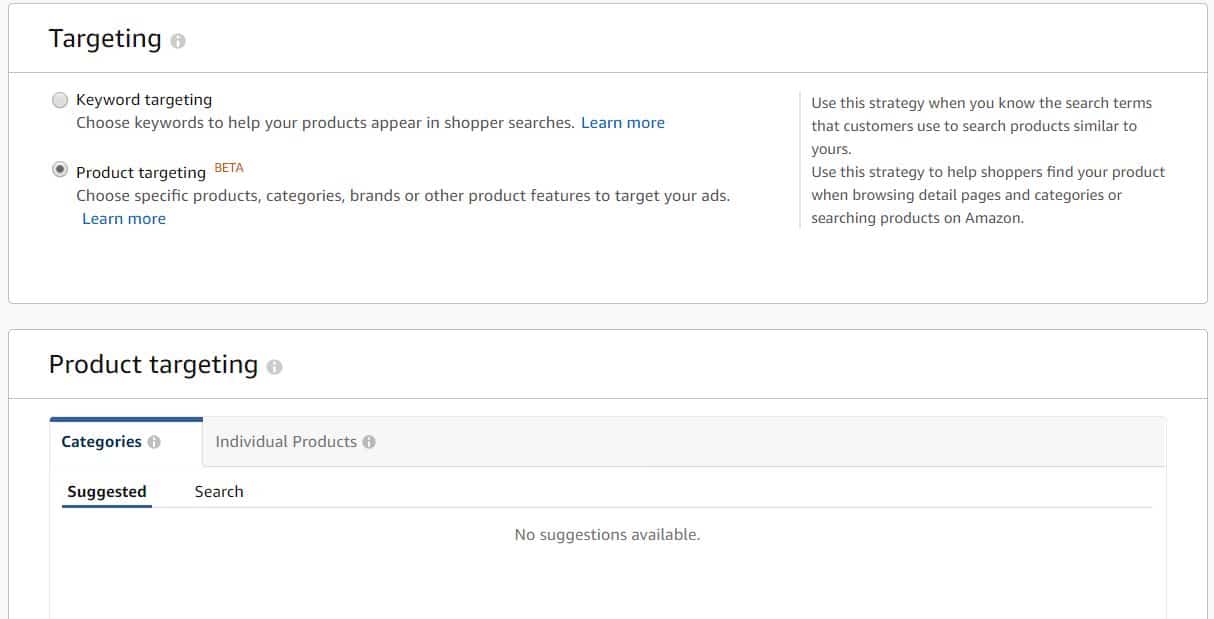
Task: Switch to the Categories tab
Action: click(126, 442)
